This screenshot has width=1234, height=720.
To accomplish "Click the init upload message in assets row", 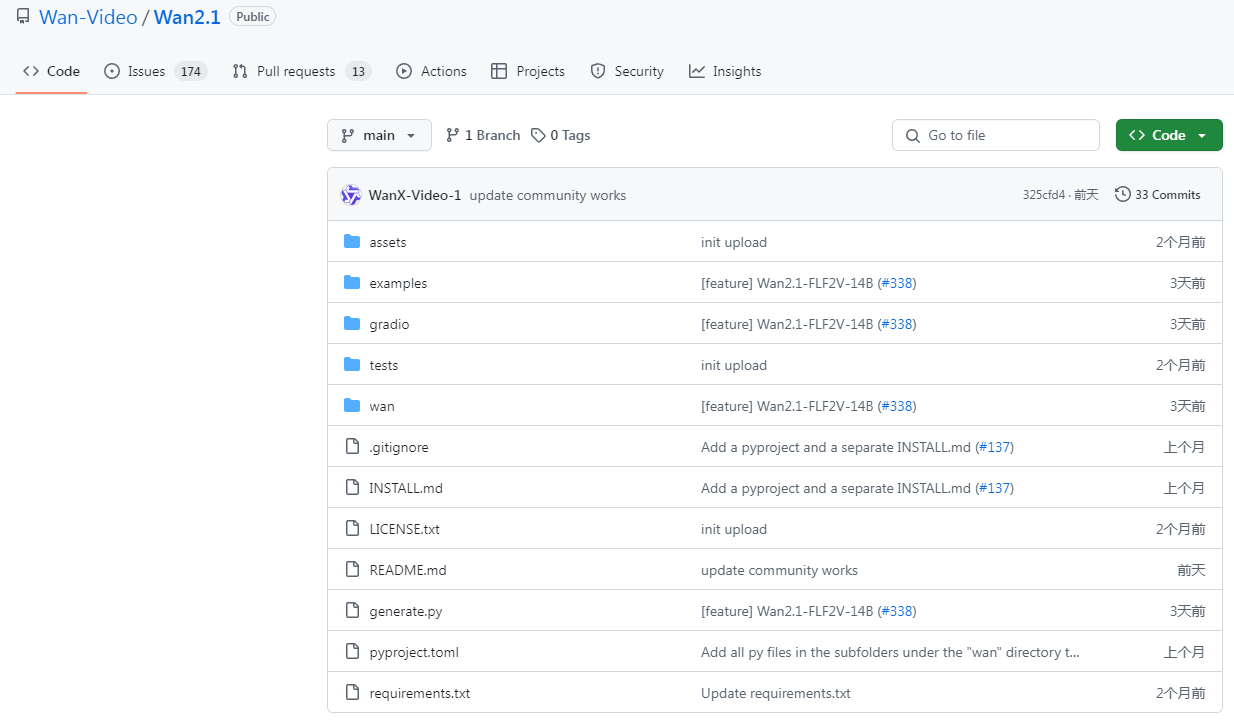I will 734,242.
